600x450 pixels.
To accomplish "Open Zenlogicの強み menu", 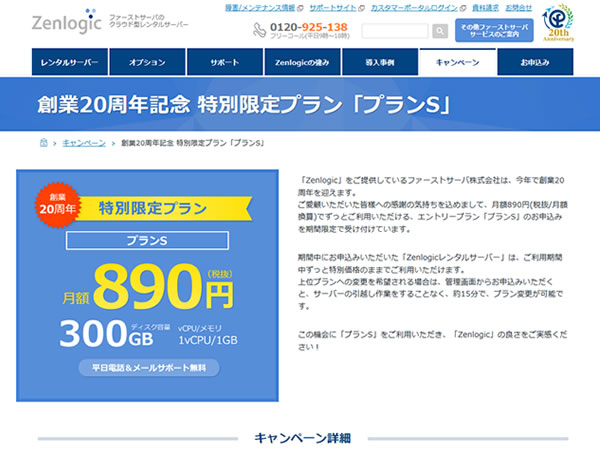I will pos(302,62).
